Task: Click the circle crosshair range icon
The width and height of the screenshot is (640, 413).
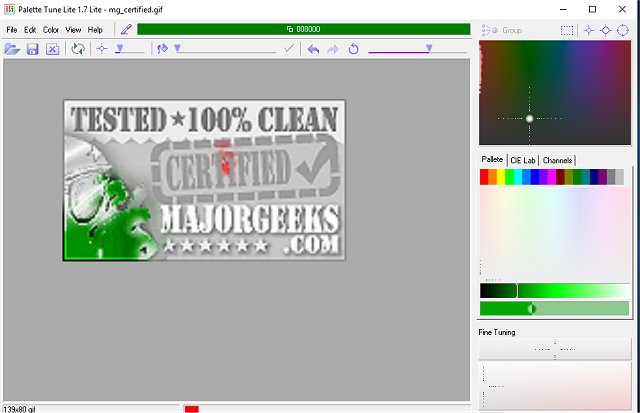Action: coord(623,30)
